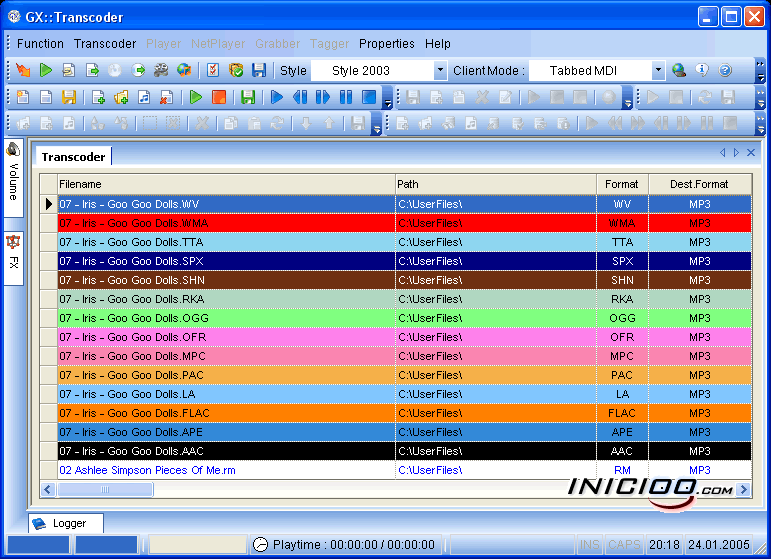This screenshot has width=771, height=559.
Task: Click the orange-red stop square icon
Action: [219, 97]
